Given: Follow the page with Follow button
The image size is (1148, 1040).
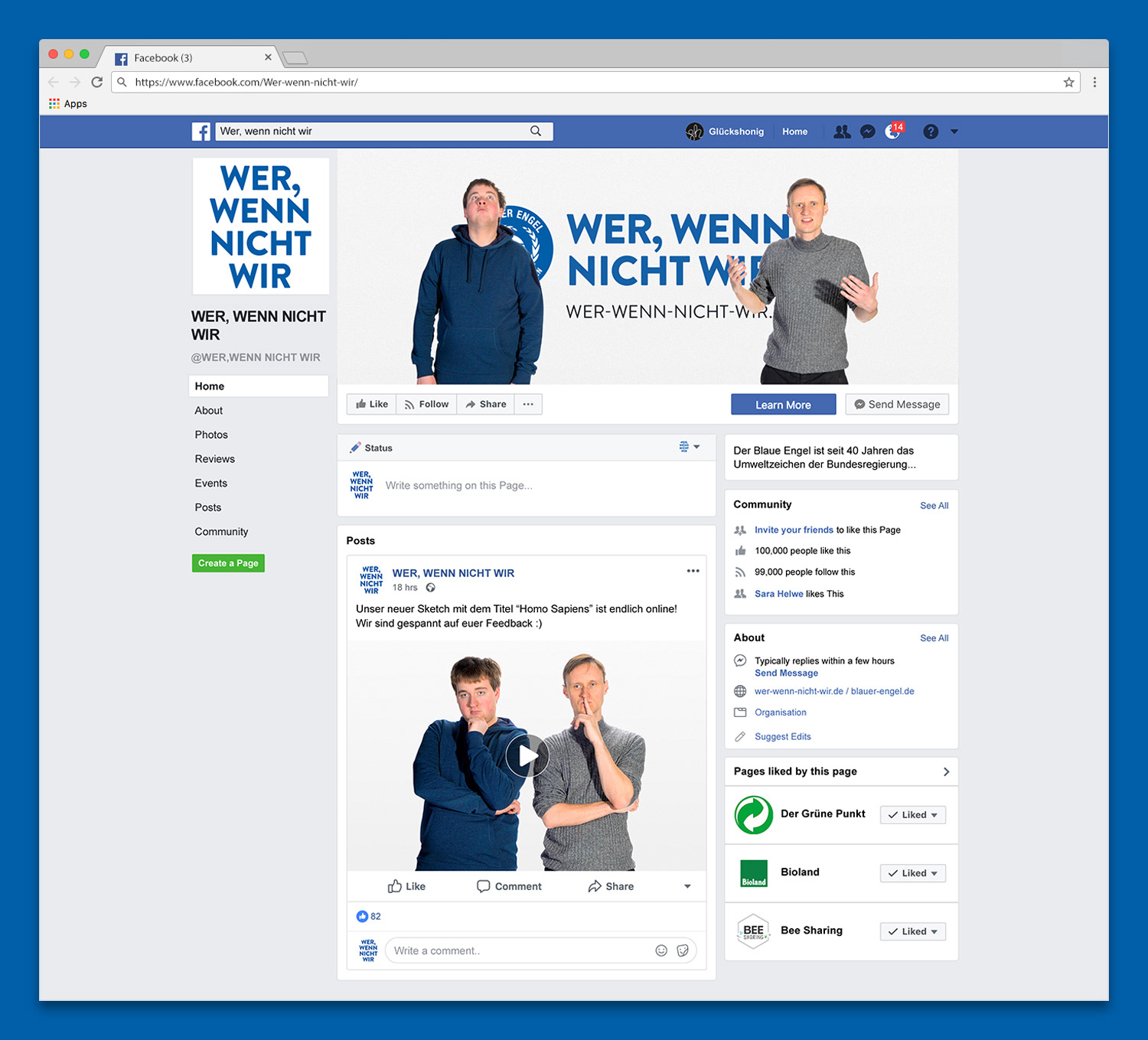Looking at the screenshot, I should (426, 404).
